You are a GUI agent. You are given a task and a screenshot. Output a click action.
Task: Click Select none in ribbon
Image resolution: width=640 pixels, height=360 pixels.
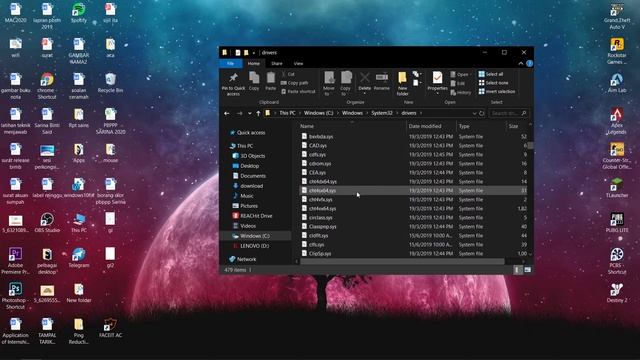(493, 83)
